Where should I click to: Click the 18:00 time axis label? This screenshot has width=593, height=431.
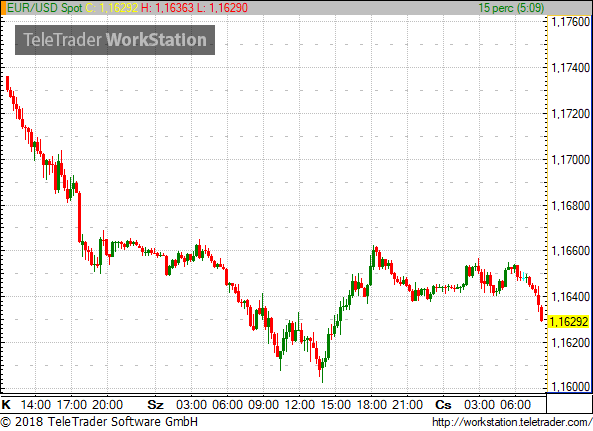[372, 405]
